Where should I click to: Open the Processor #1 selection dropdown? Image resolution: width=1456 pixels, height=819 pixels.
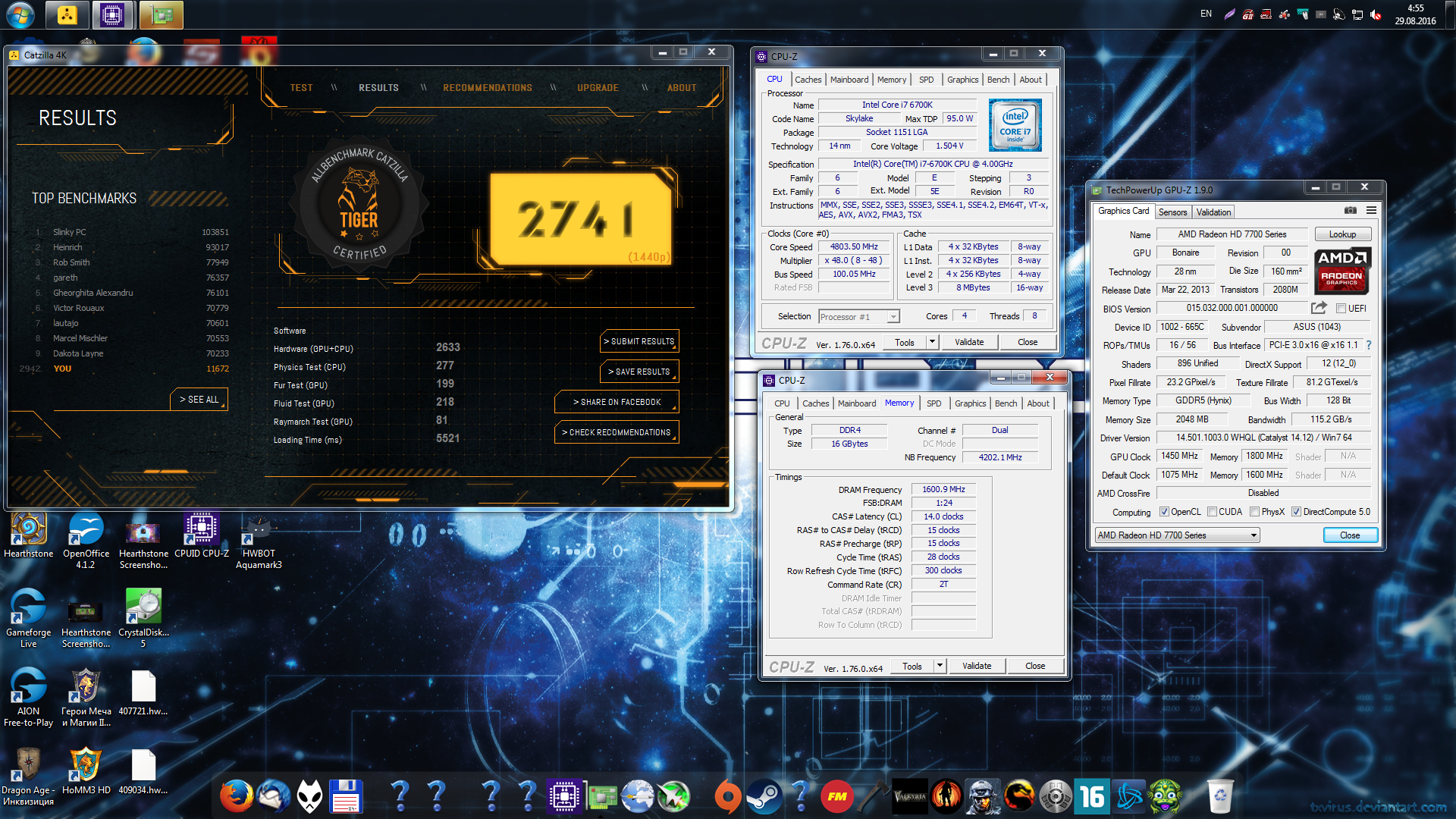(859, 317)
